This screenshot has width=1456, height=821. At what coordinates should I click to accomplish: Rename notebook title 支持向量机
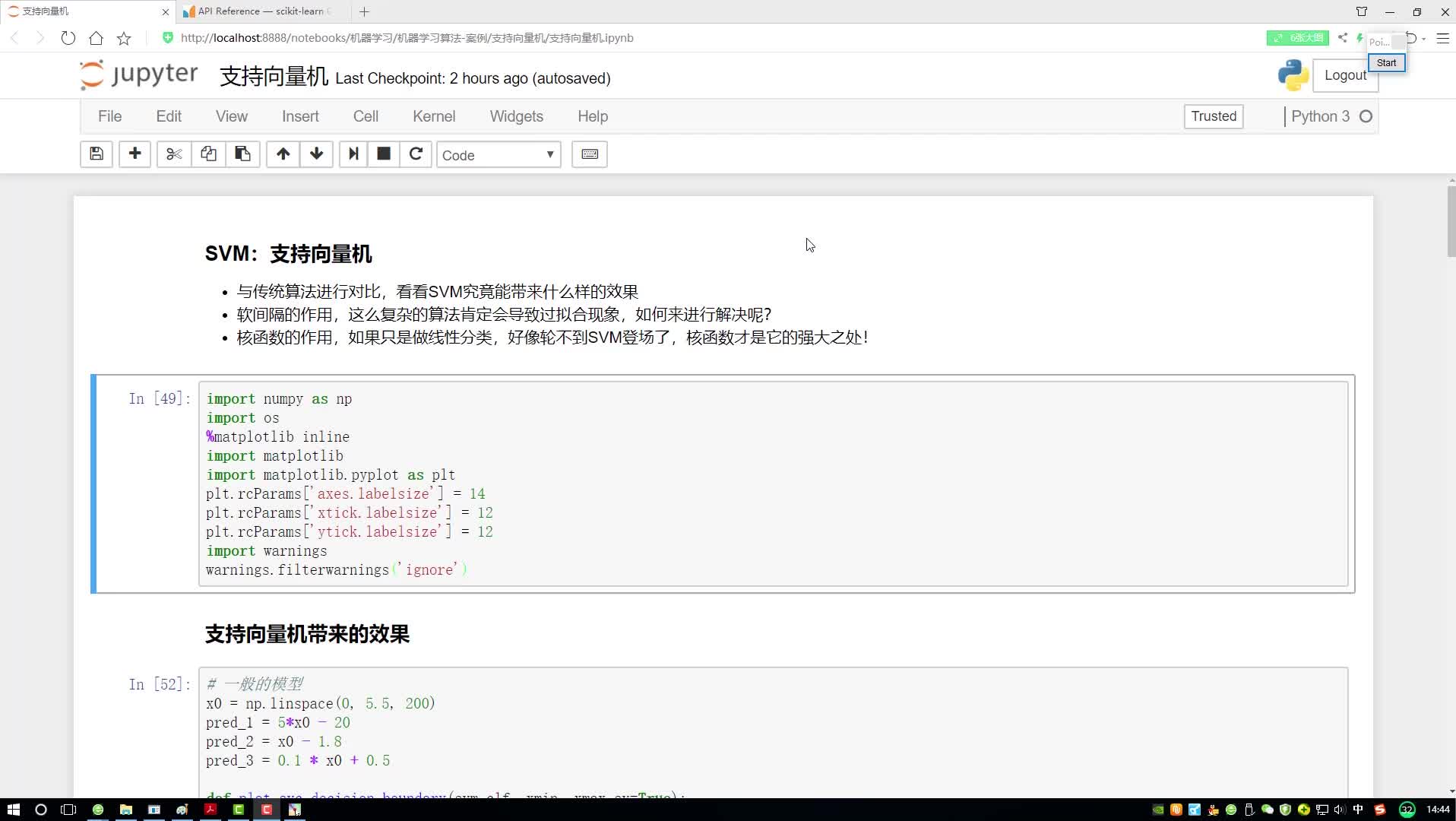[274, 77]
